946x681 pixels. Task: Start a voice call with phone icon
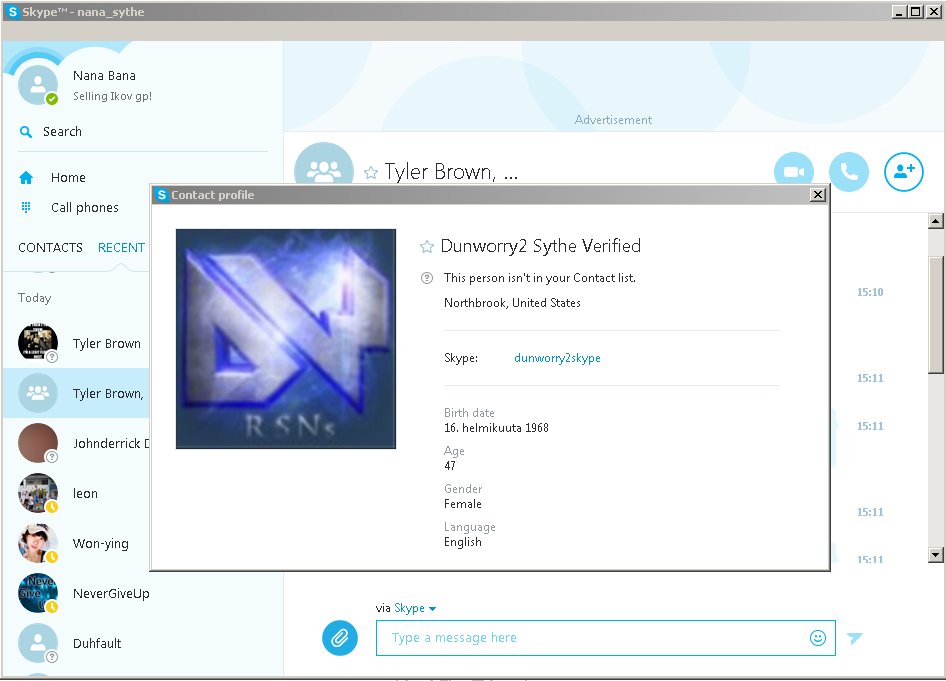849,172
